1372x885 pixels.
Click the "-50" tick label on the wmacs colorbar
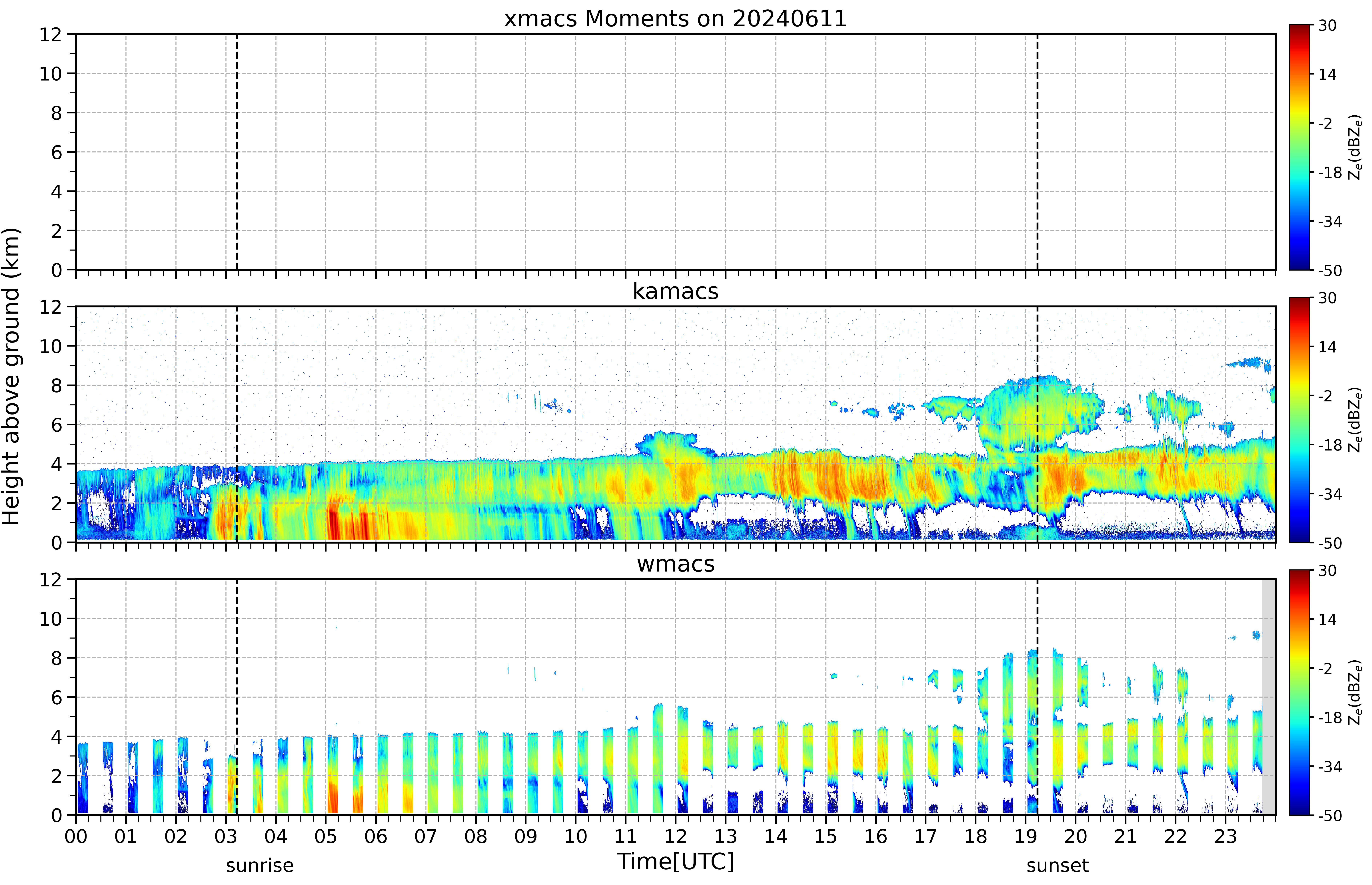pyautogui.click(x=1330, y=815)
